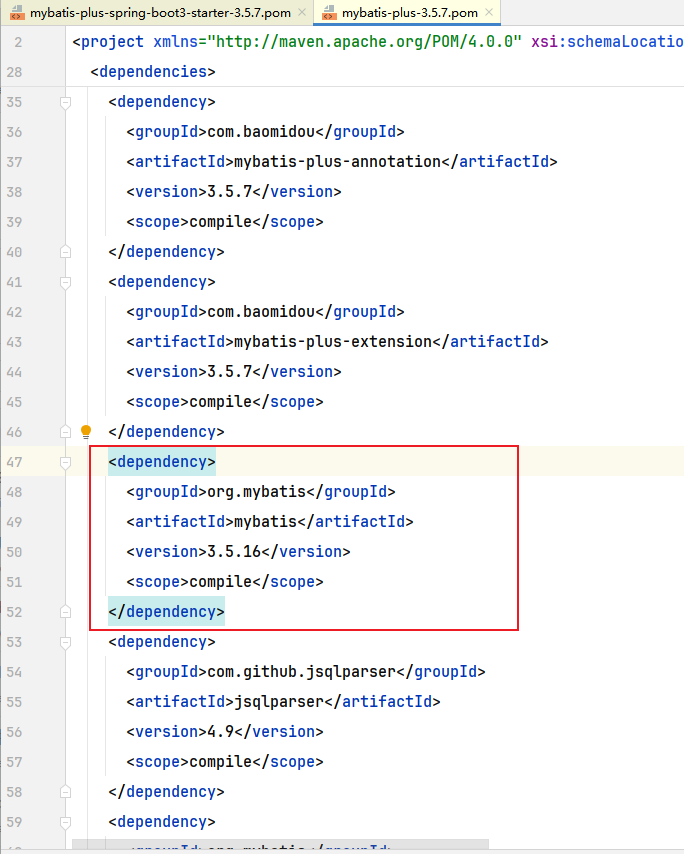684x854 pixels.
Task: Click the mybatis artifactId on line 49
Action: point(265,522)
